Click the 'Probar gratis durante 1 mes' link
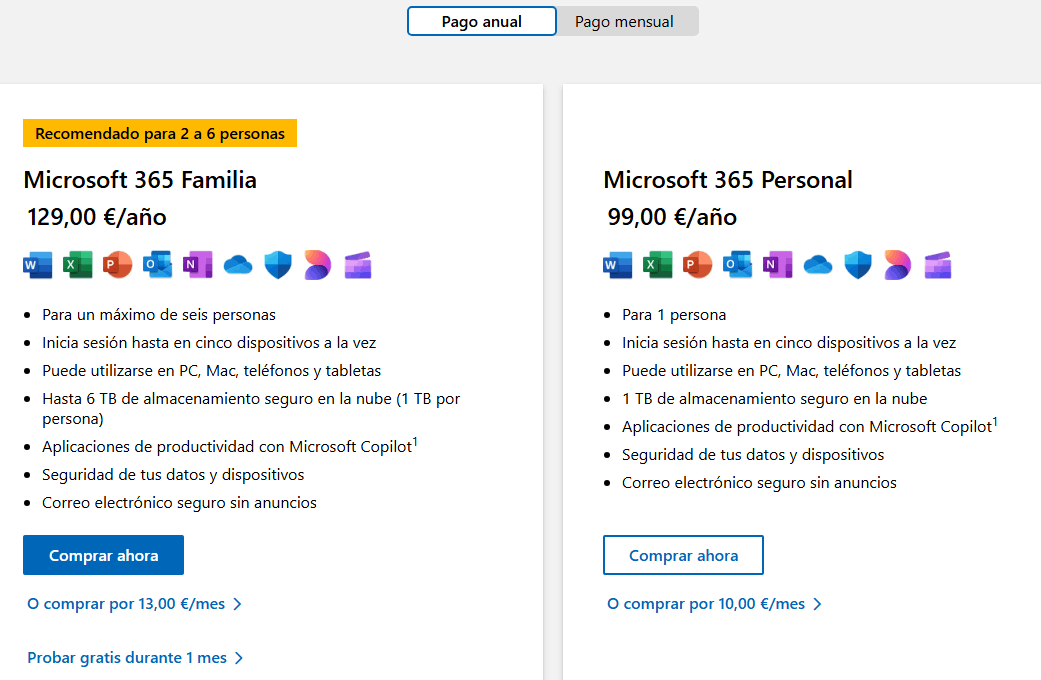 (x=135, y=658)
